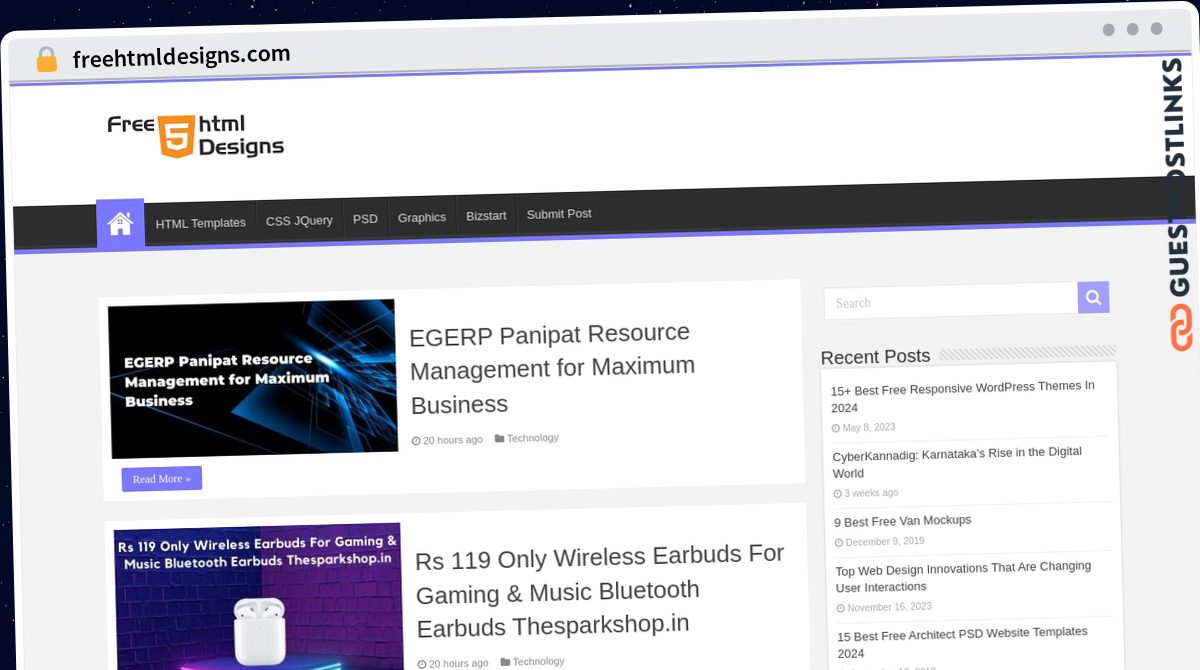
Task: Focus the Search input field
Action: pyautogui.click(x=951, y=301)
